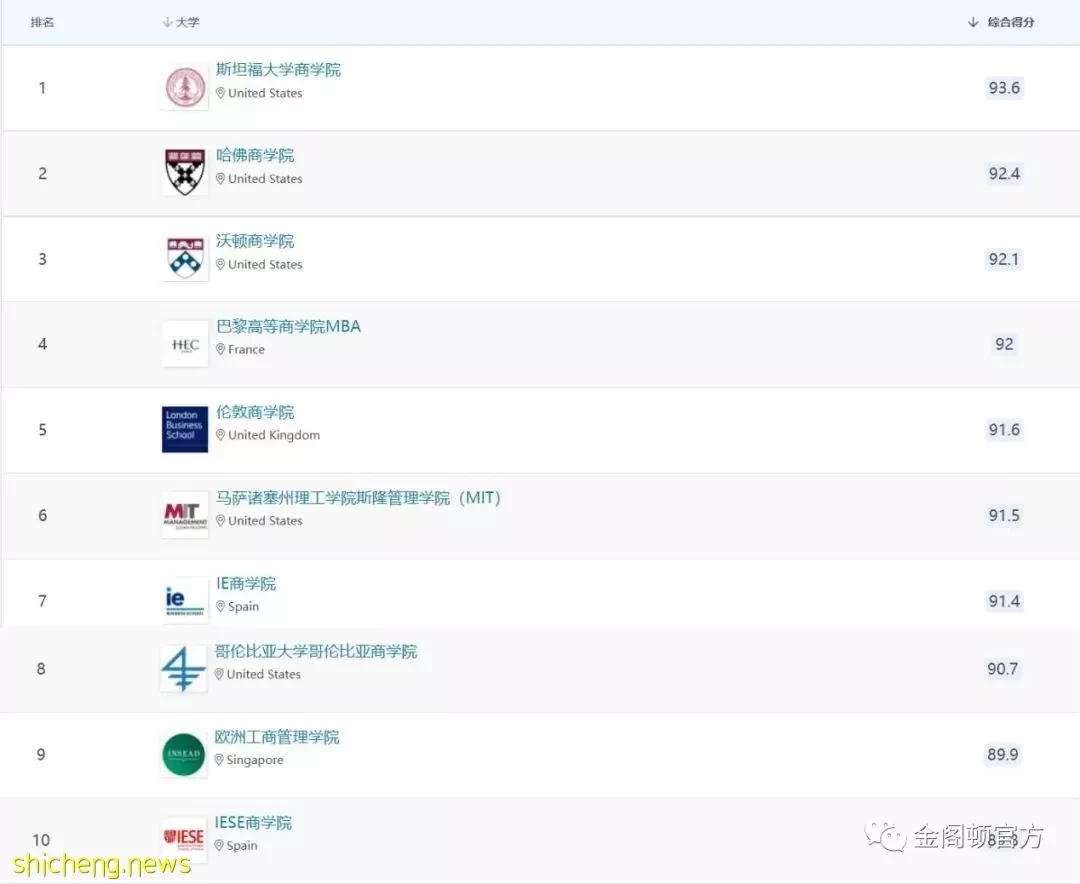
Task: Click the Harvard Business School shield logo
Action: (x=185, y=172)
